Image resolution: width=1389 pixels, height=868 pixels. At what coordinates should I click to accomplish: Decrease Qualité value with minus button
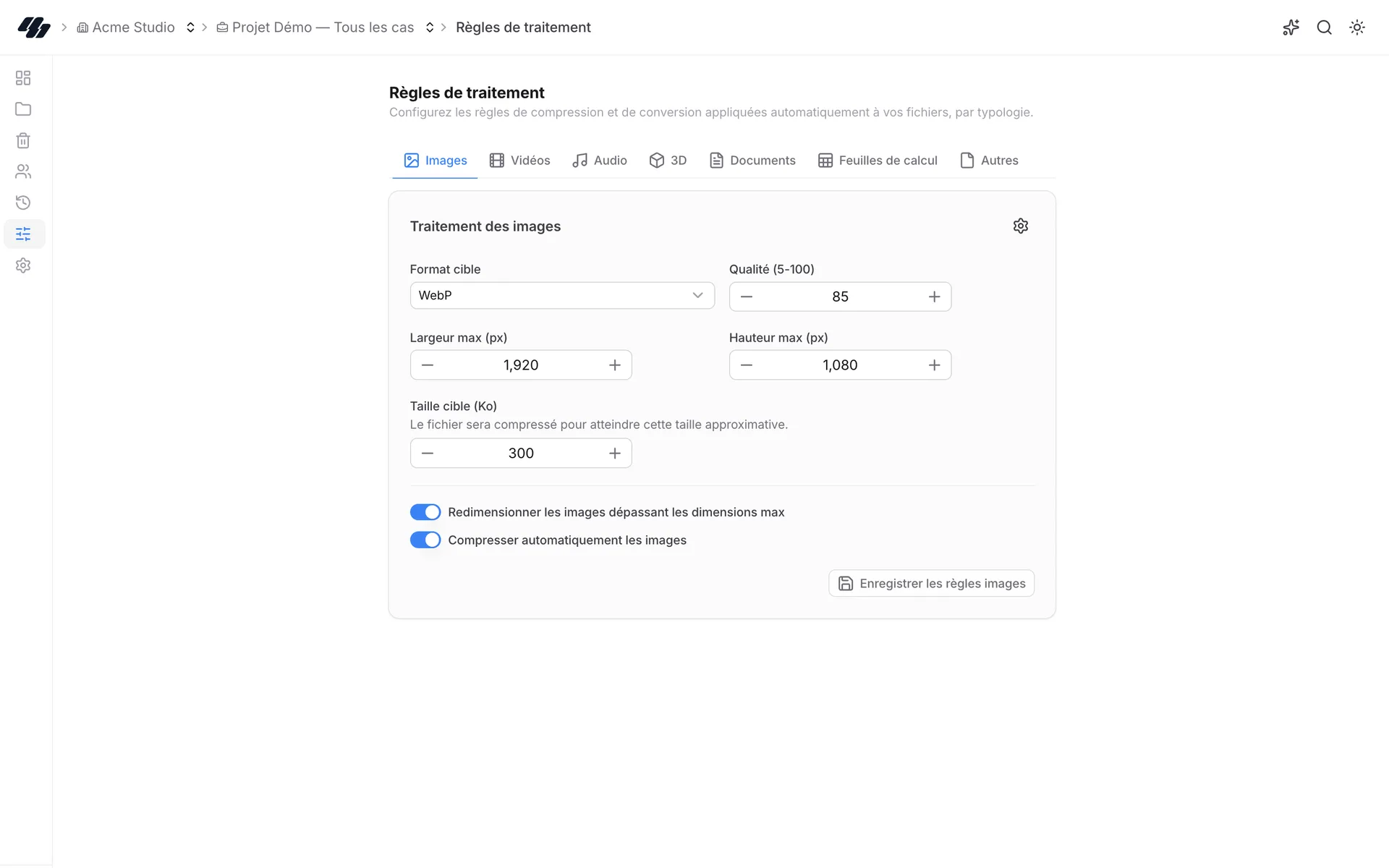pos(747,297)
